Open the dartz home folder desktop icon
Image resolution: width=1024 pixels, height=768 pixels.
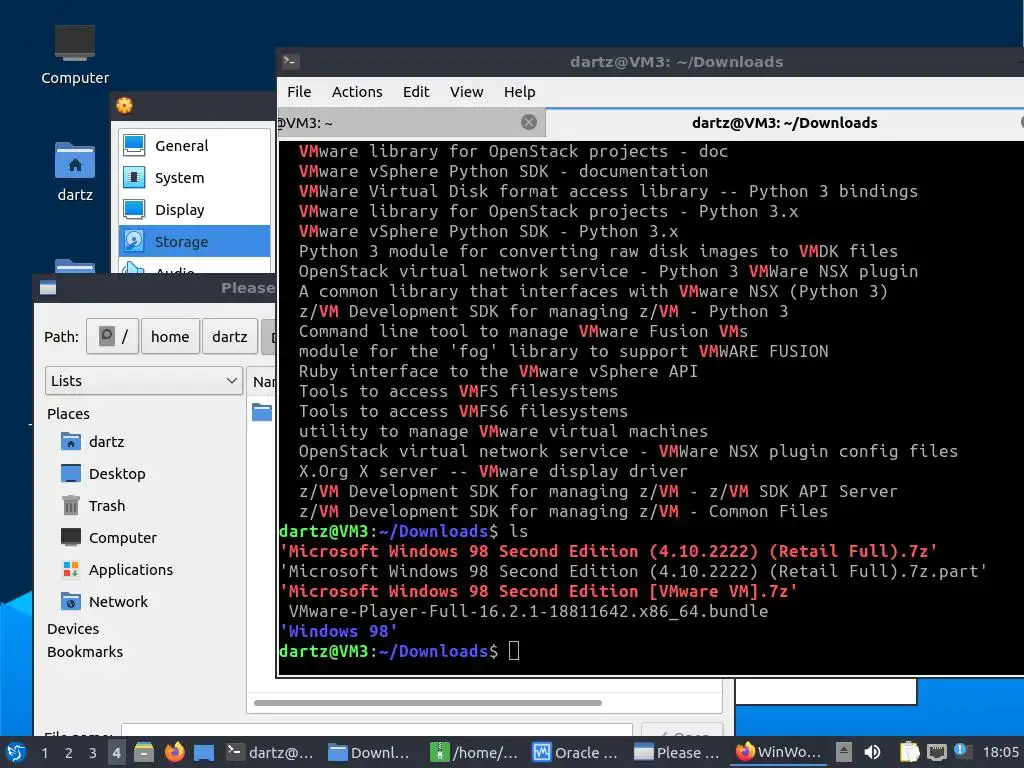pos(74,171)
